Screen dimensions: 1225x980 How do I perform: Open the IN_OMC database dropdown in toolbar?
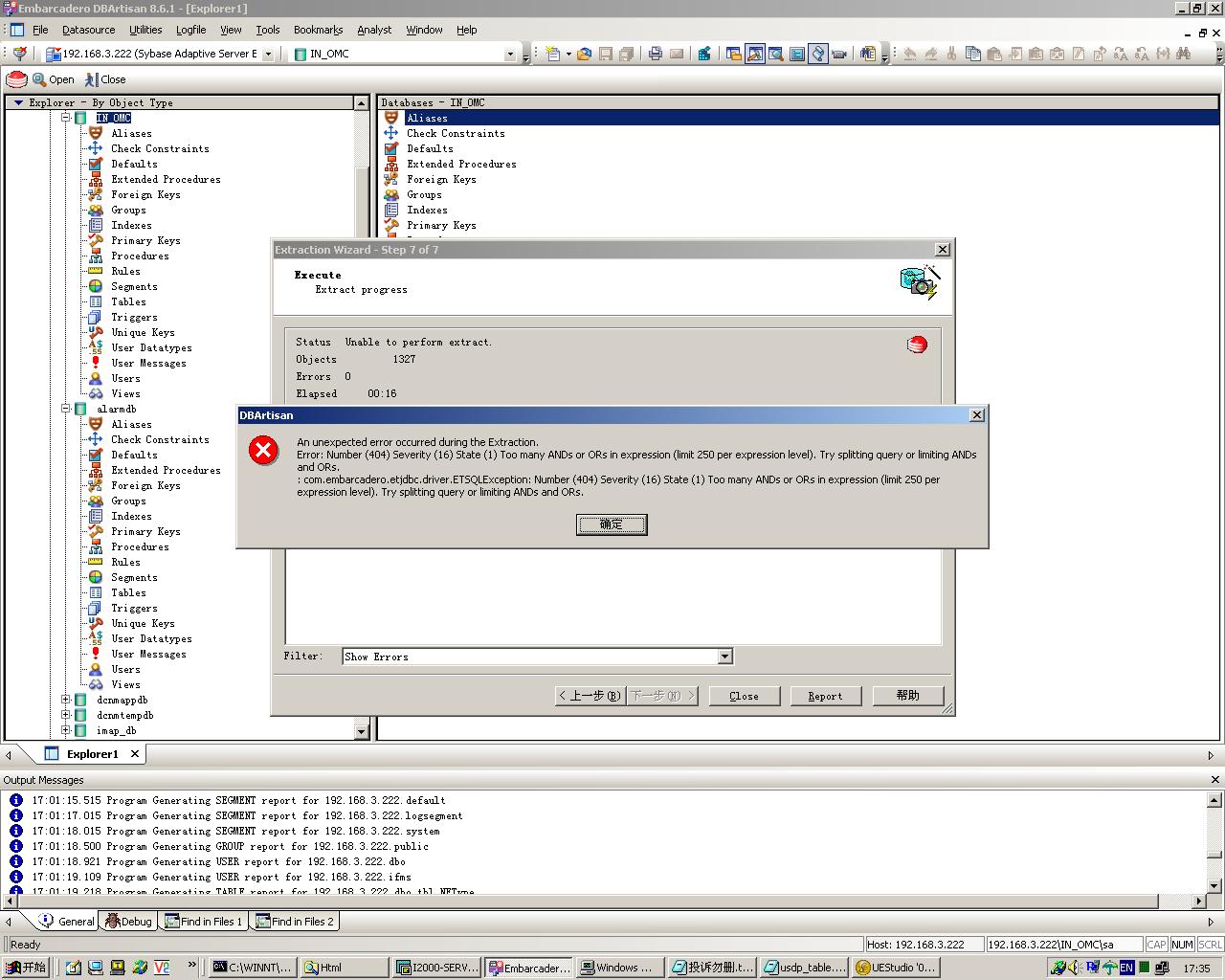pyautogui.click(x=510, y=55)
